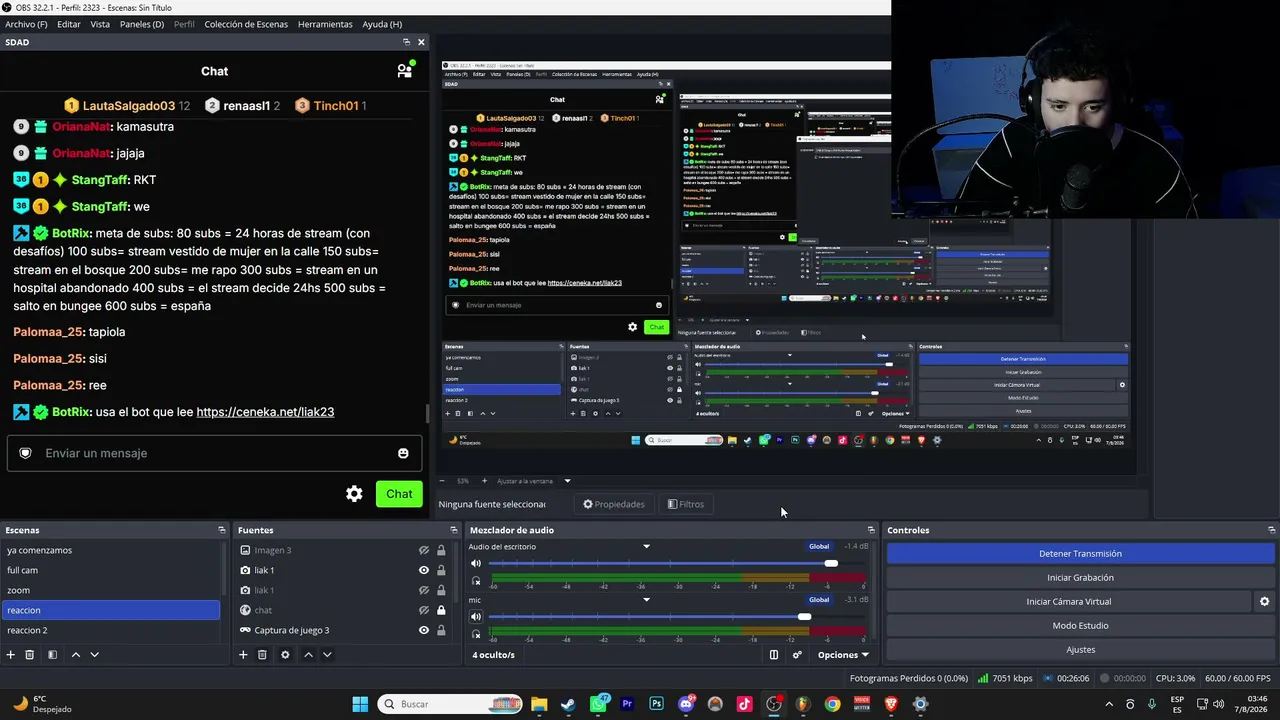Open chat settings gear icon

[354, 494]
